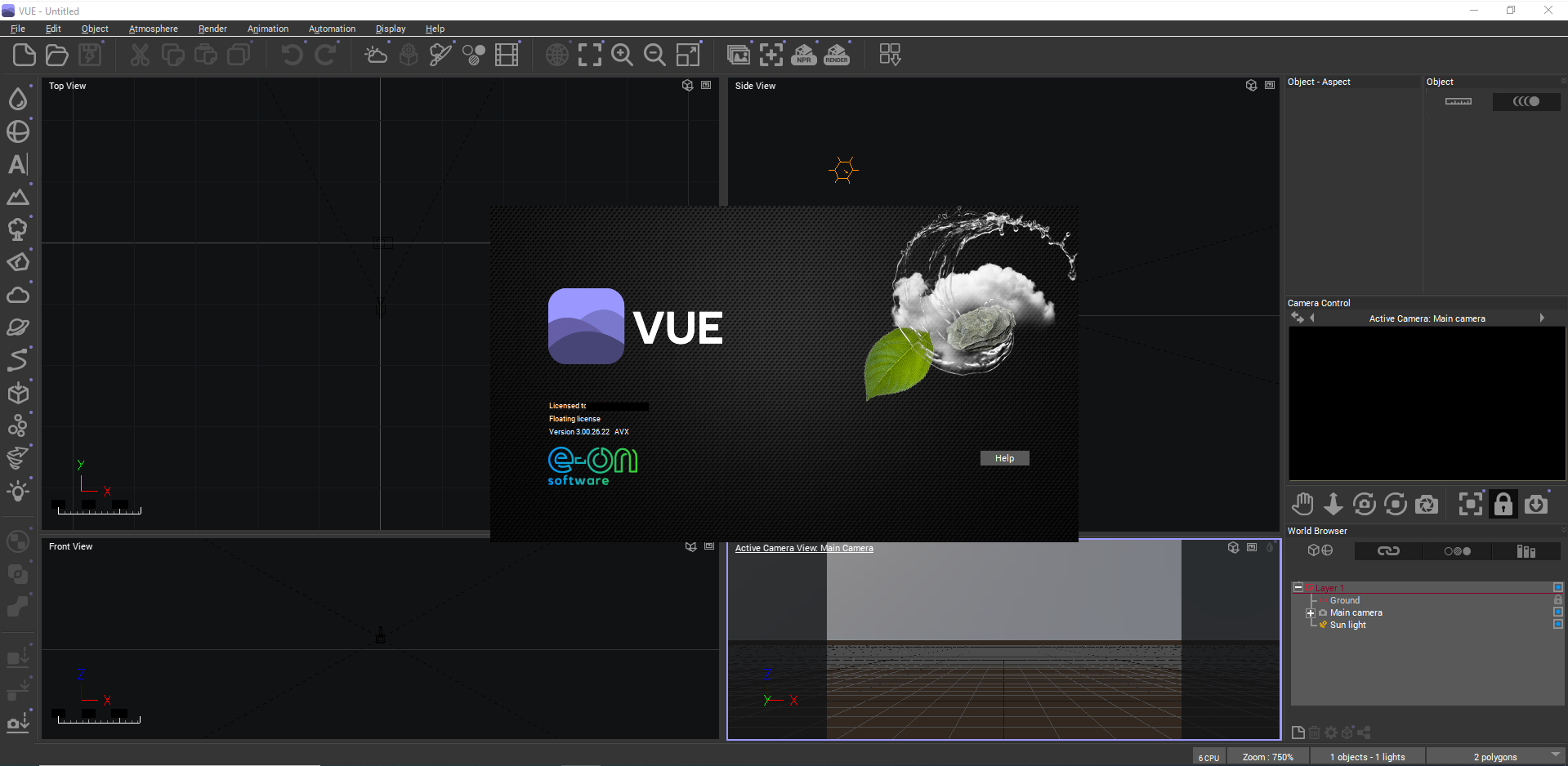Click the frame-all-views bracket icon
This screenshot has width=1568, height=766.
click(590, 55)
